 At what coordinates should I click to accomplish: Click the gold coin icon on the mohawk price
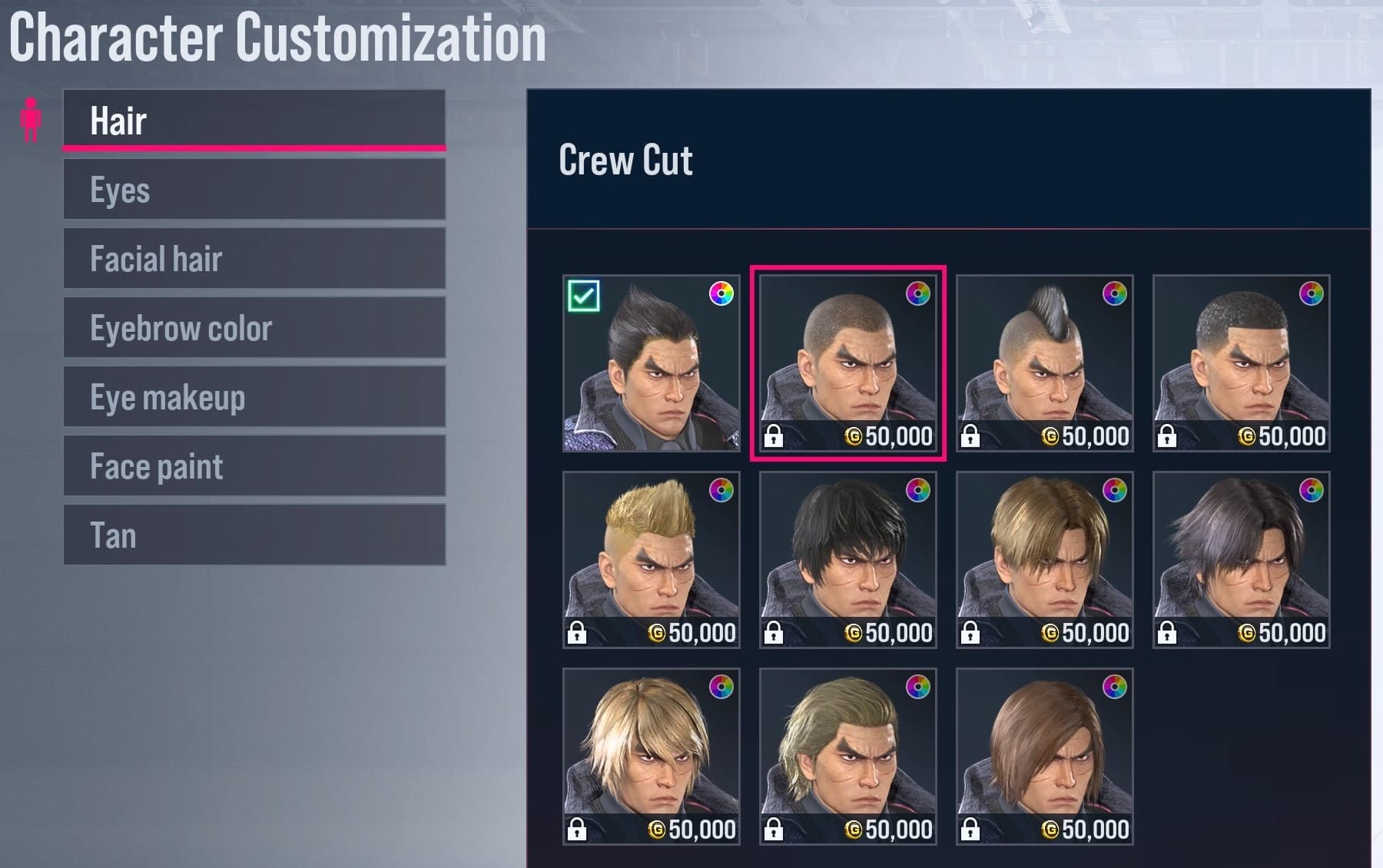(x=1050, y=437)
